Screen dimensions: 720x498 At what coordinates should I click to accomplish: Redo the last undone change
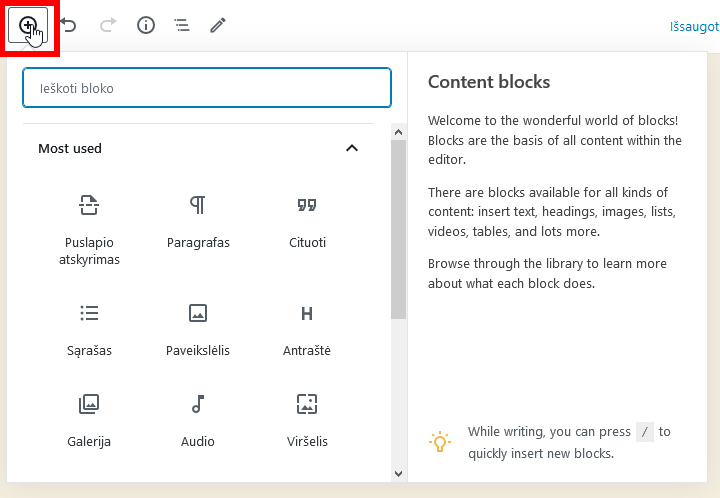(x=108, y=25)
